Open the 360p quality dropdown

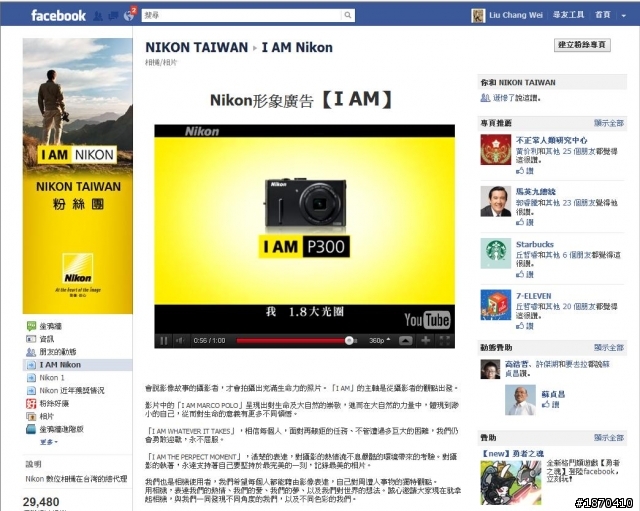tap(380, 340)
